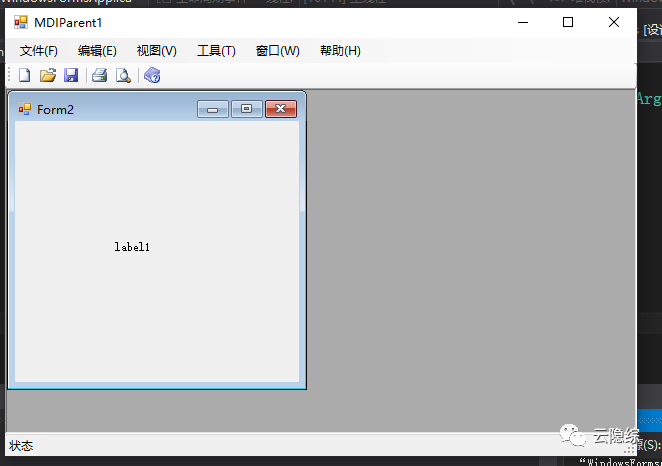Open the 帮助(H) menu
The width and height of the screenshot is (662, 466).
pyautogui.click(x=340, y=51)
